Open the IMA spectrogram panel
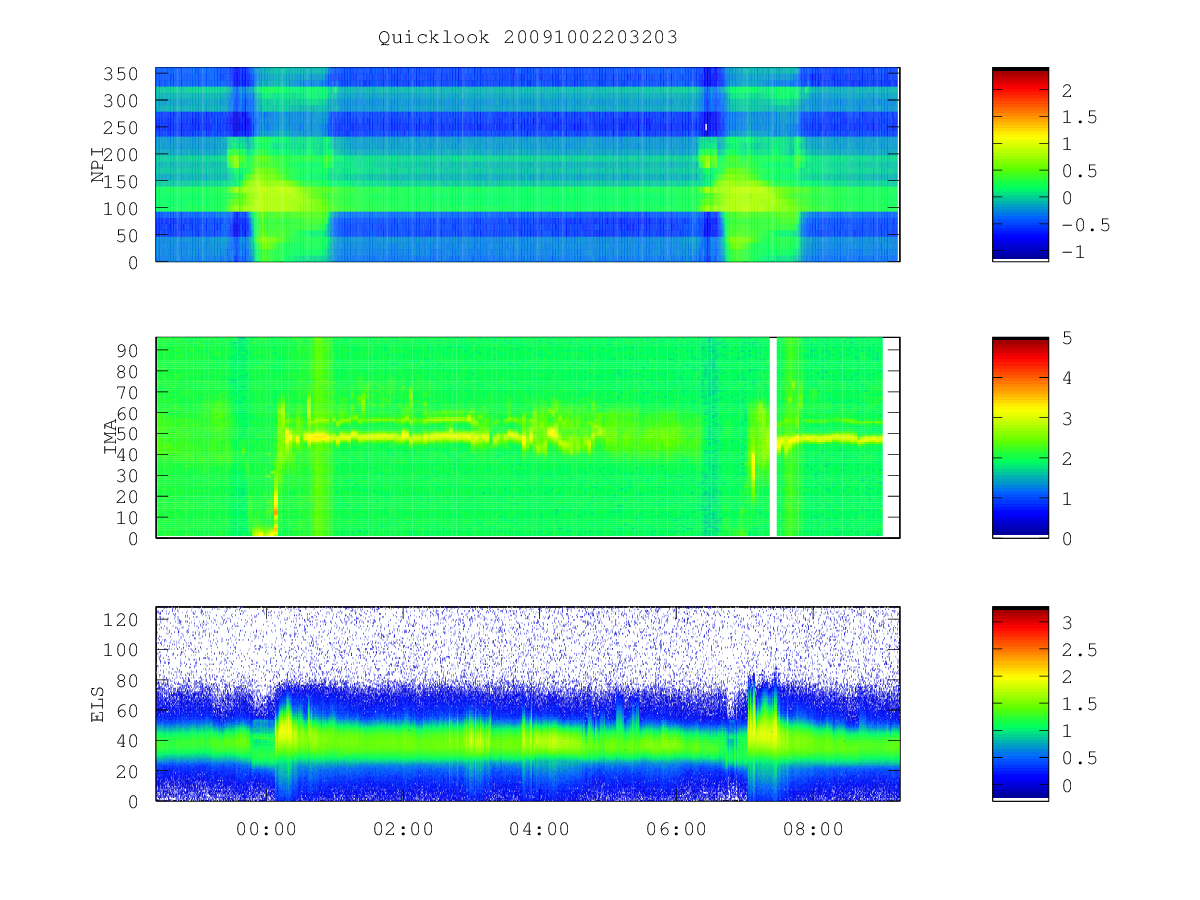The height and width of the screenshot is (900, 1200). pos(528,438)
